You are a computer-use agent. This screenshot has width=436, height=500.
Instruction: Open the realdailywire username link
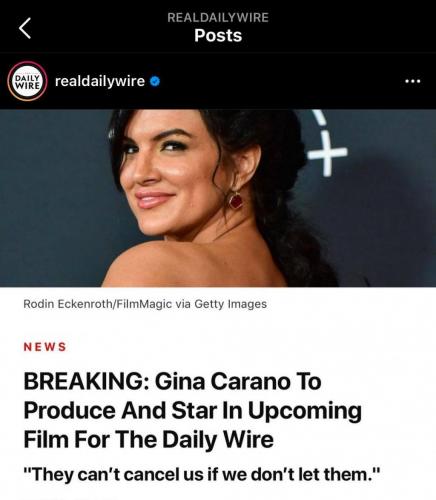(x=100, y=81)
